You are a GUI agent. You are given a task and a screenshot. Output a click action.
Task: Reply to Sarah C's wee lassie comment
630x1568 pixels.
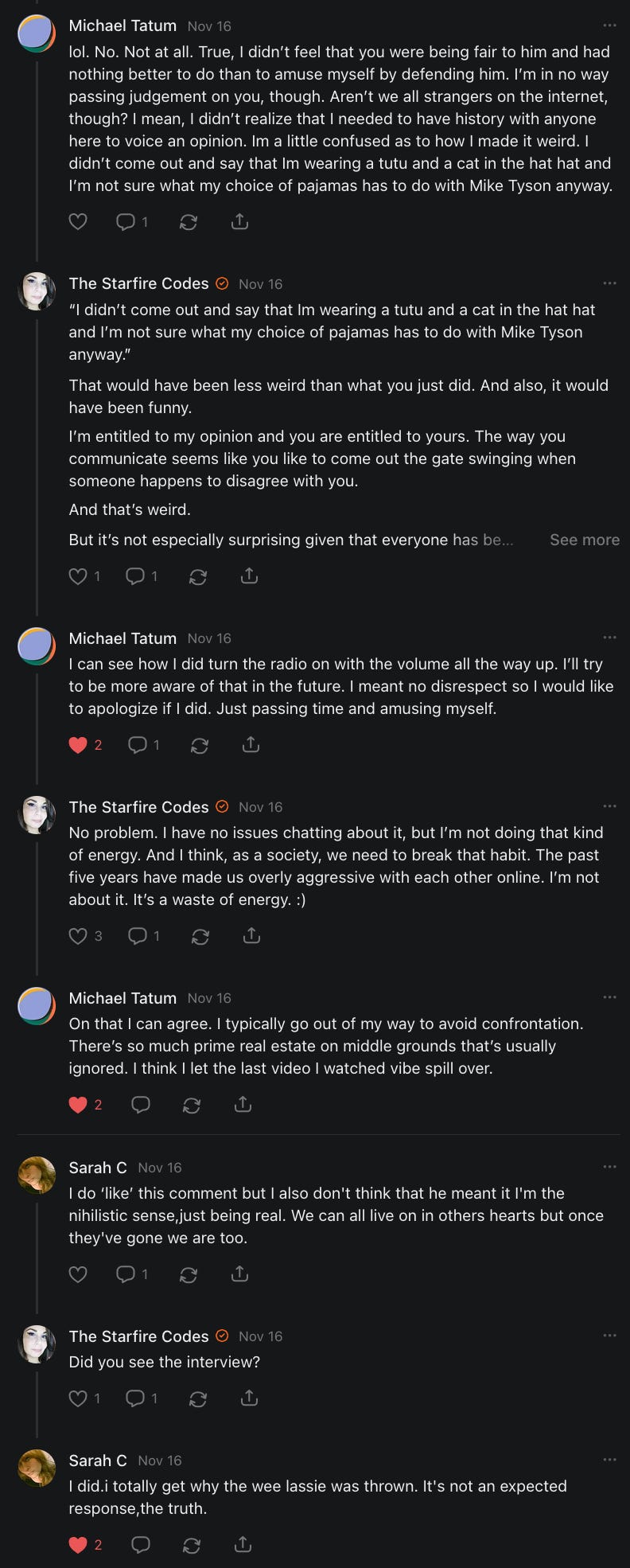[x=141, y=1545]
